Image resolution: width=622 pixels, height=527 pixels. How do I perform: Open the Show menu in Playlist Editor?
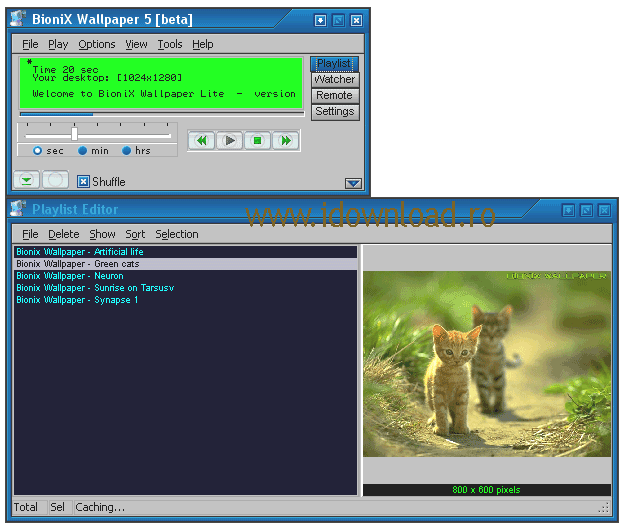(102, 234)
